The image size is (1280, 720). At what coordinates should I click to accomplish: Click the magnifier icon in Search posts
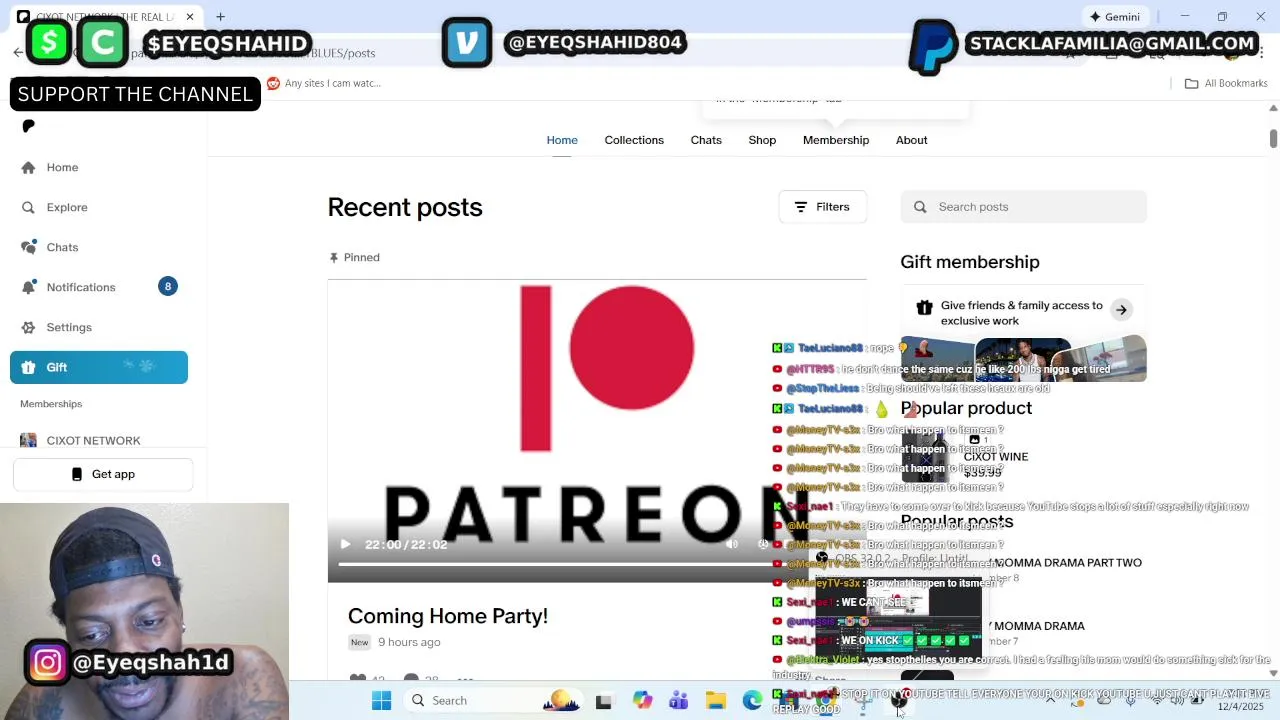tap(920, 207)
